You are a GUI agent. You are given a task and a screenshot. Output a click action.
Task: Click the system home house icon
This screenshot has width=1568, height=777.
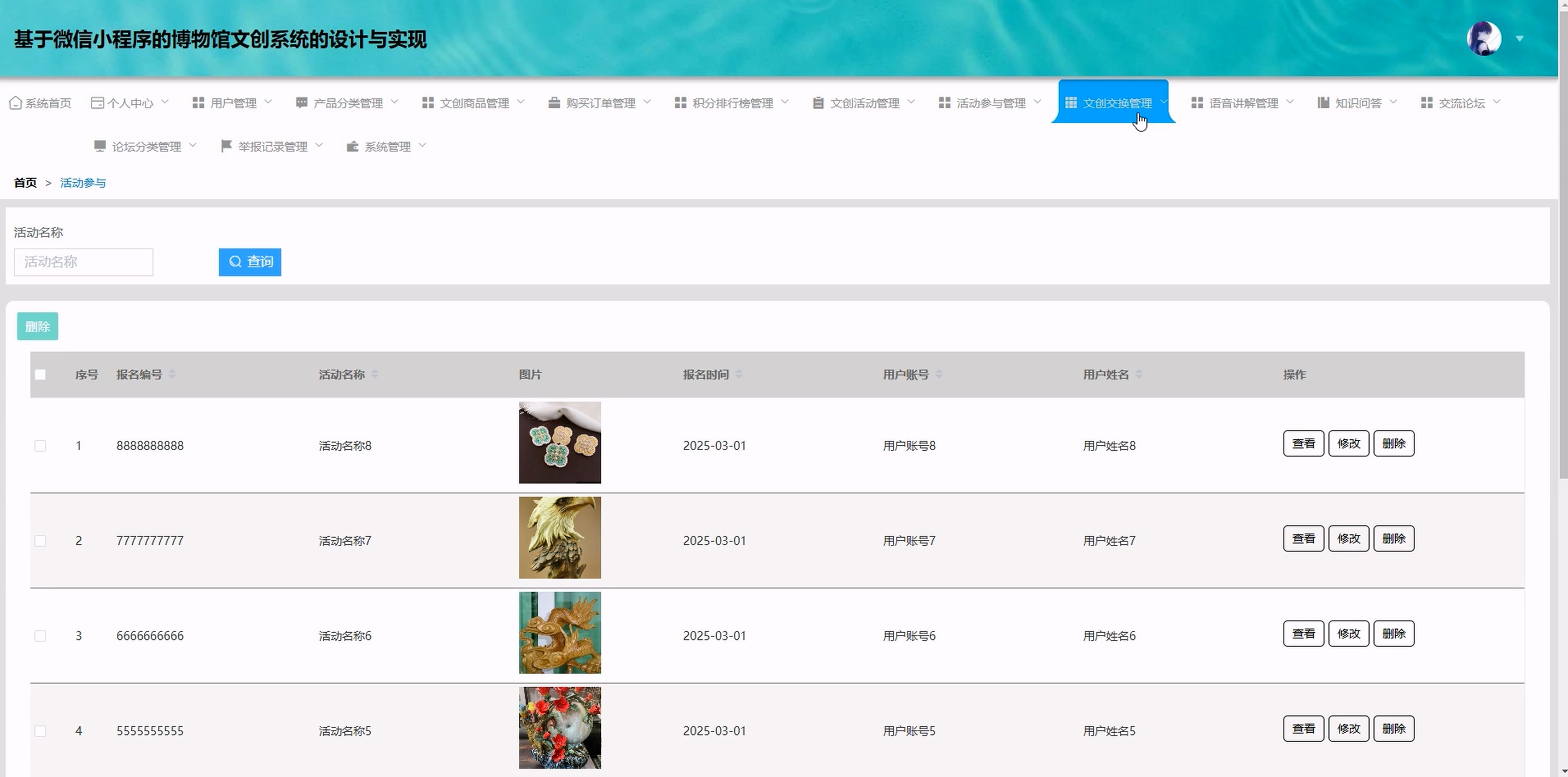[x=15, y=103]
